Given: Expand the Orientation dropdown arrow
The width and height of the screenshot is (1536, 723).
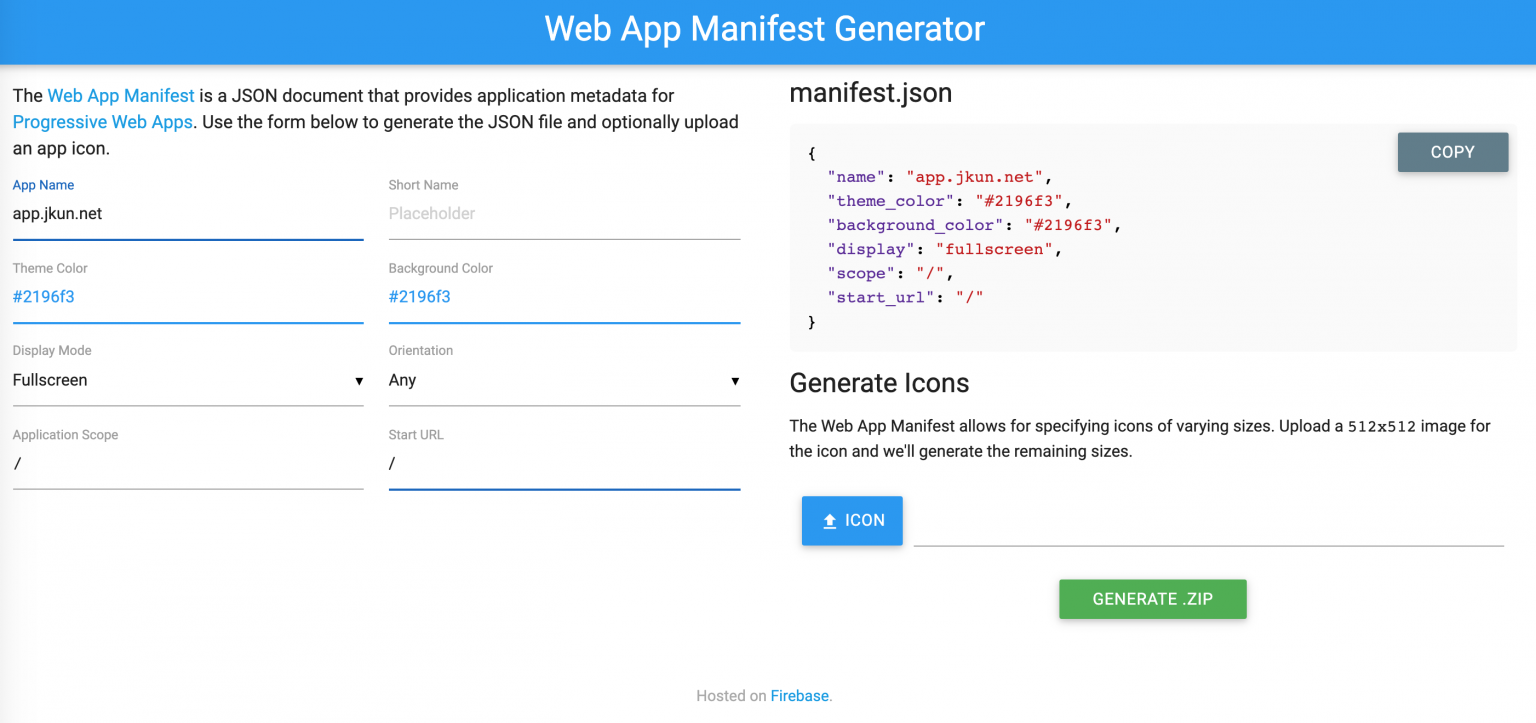Looking at the screenshot, I should 735,380.
